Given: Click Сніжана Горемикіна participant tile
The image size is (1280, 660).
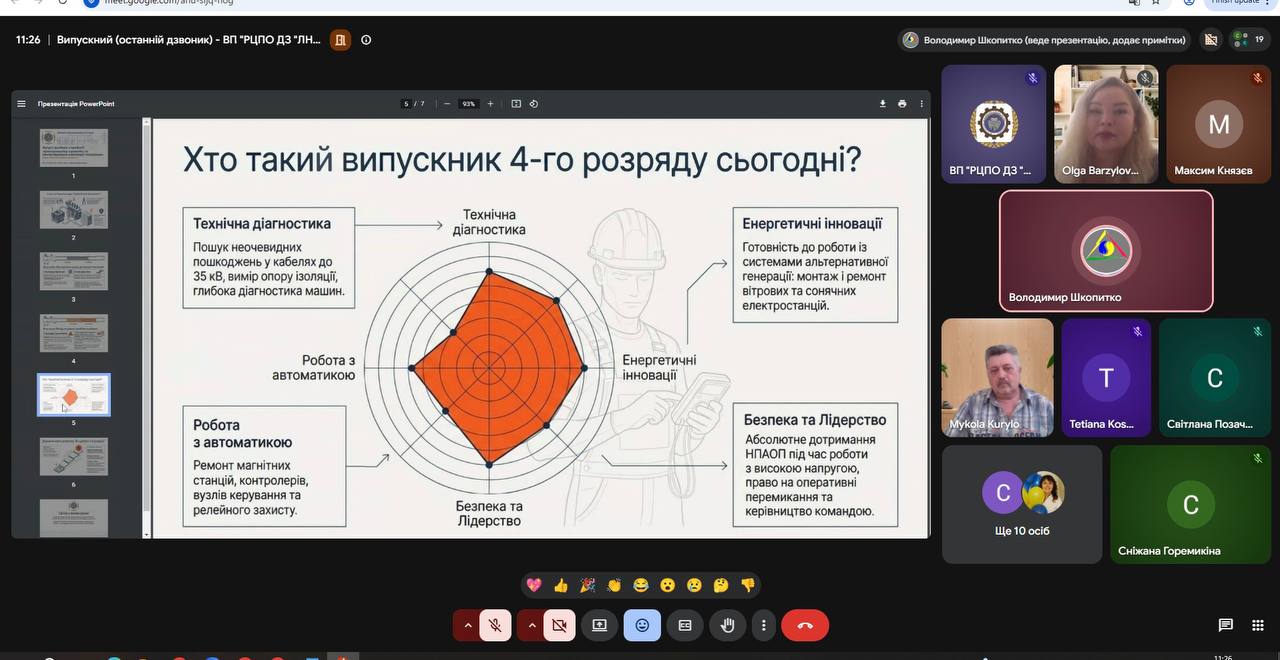Looking at the screenshot, I should click(x=1190, y=504).
